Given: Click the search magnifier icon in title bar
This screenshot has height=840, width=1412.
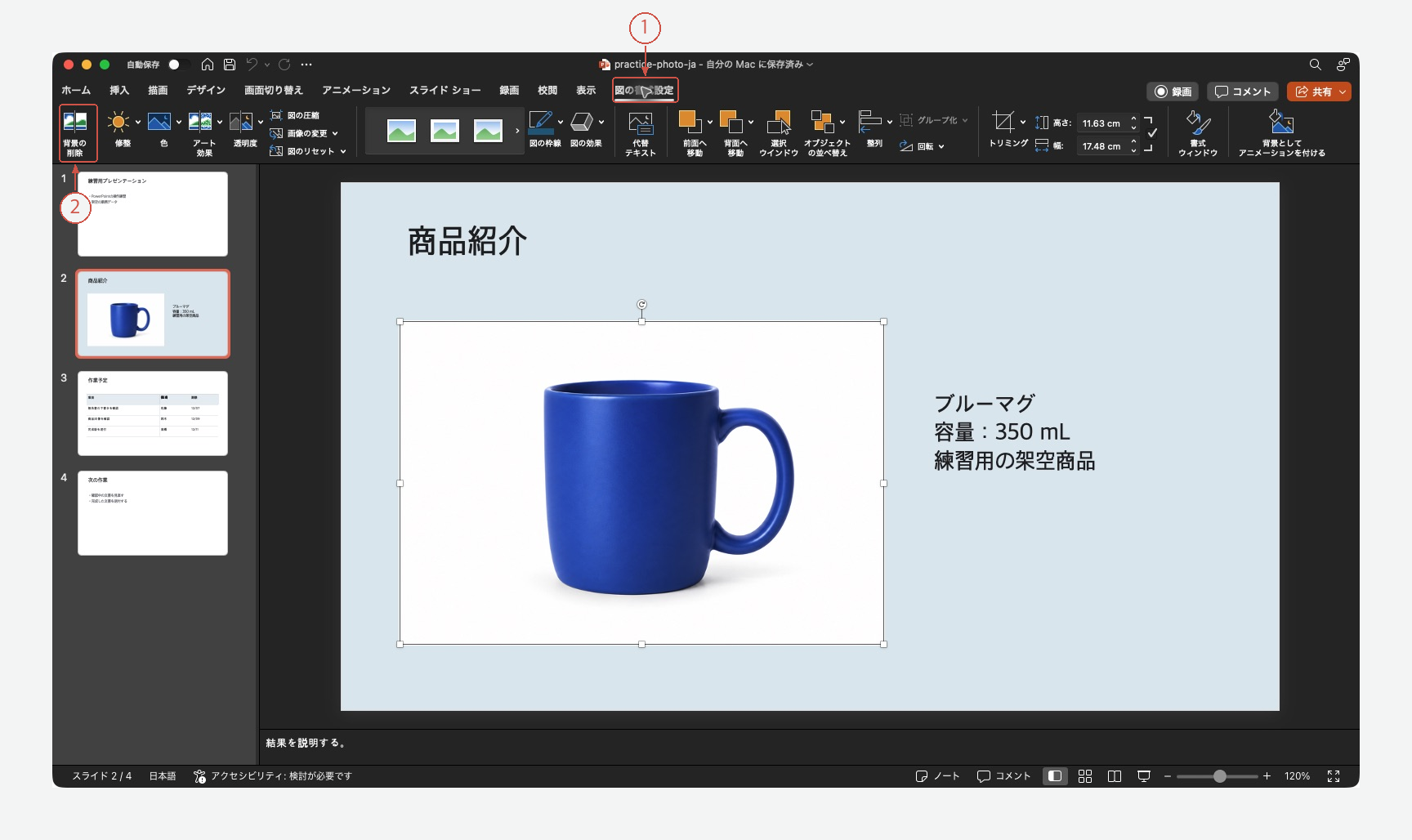Looking at the screenshot, I should (x=1315, y=65).
